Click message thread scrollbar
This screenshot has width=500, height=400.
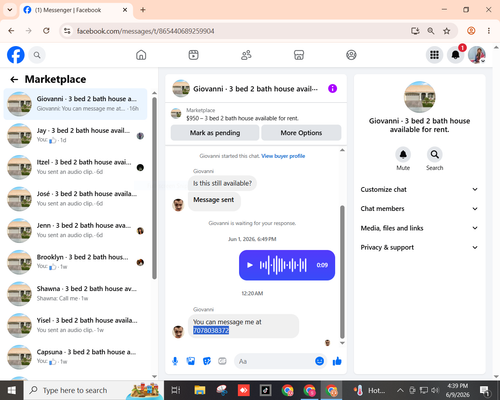[x=342, y=272]
